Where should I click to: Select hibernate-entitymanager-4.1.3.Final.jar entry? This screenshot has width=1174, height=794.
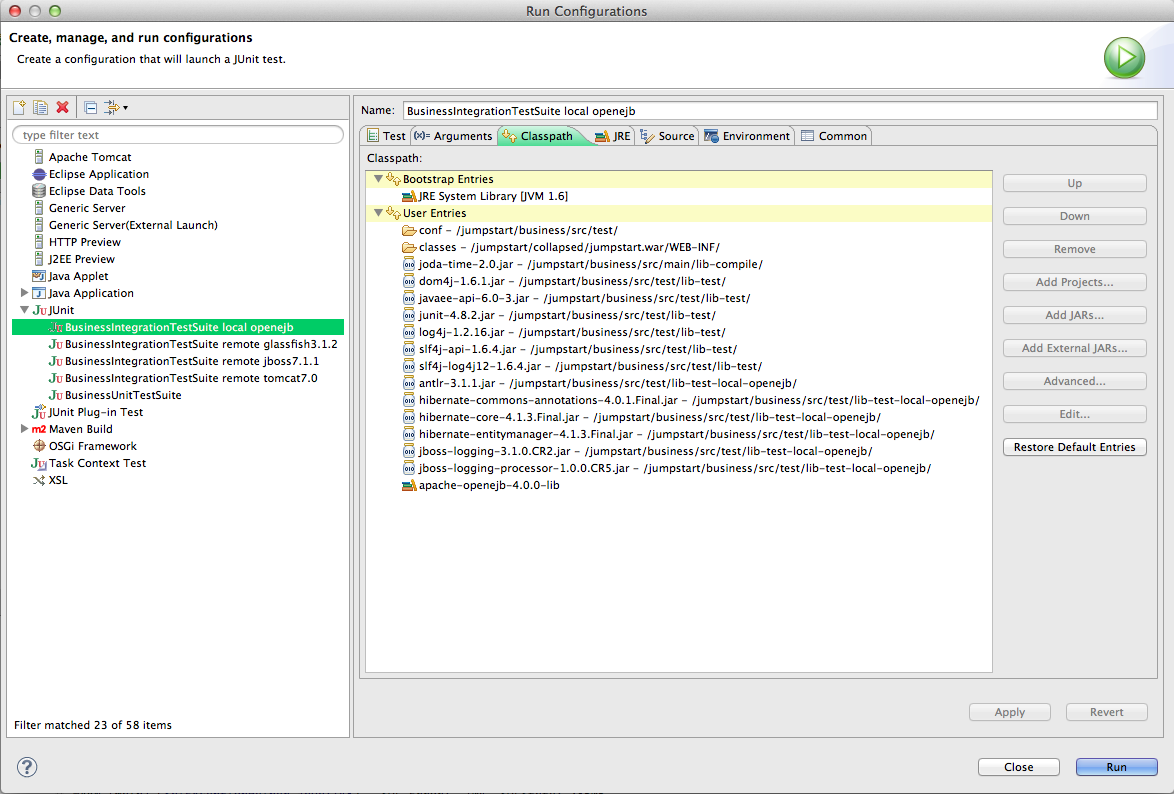pyautogui.click(x=669, y=434)
